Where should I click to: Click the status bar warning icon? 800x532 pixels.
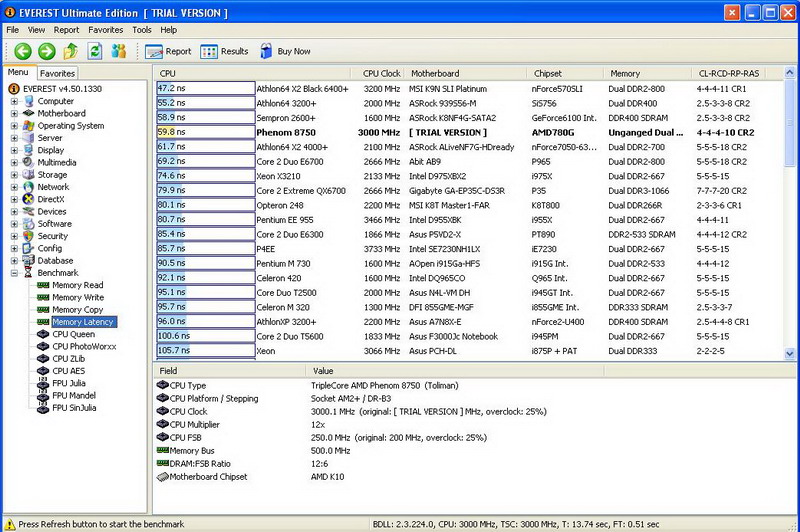click(x=9, y=524)
